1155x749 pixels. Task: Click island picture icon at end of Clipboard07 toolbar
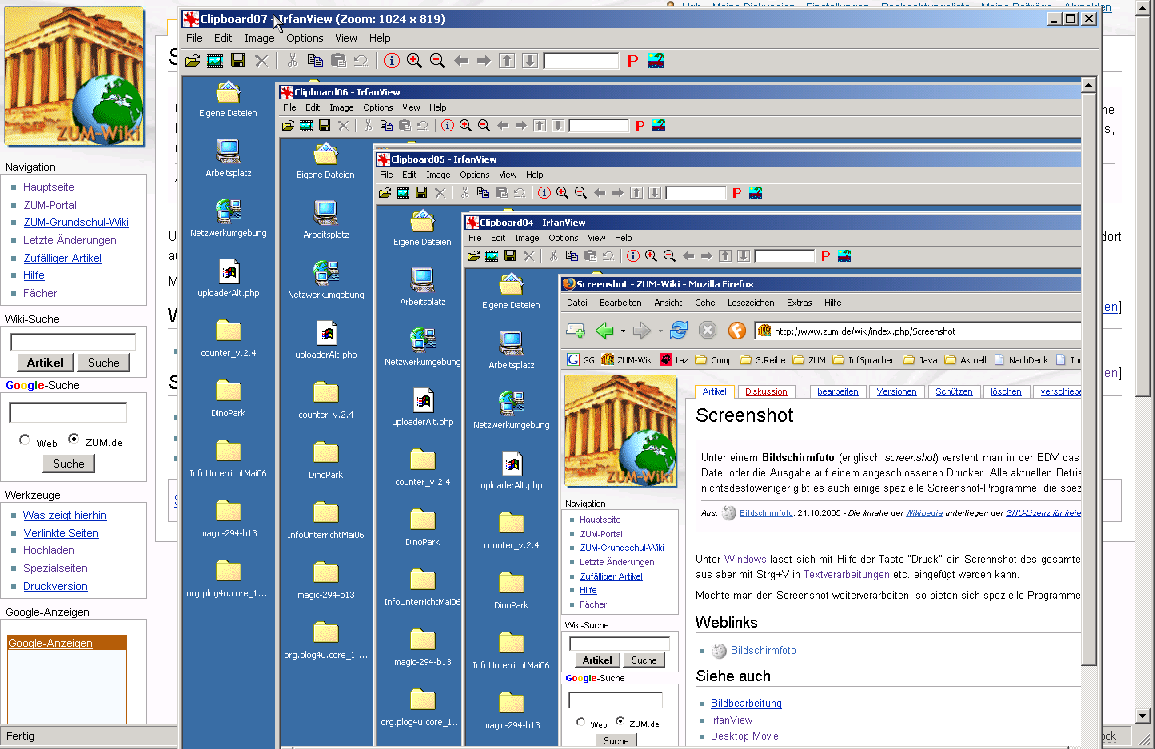[656, 61]
